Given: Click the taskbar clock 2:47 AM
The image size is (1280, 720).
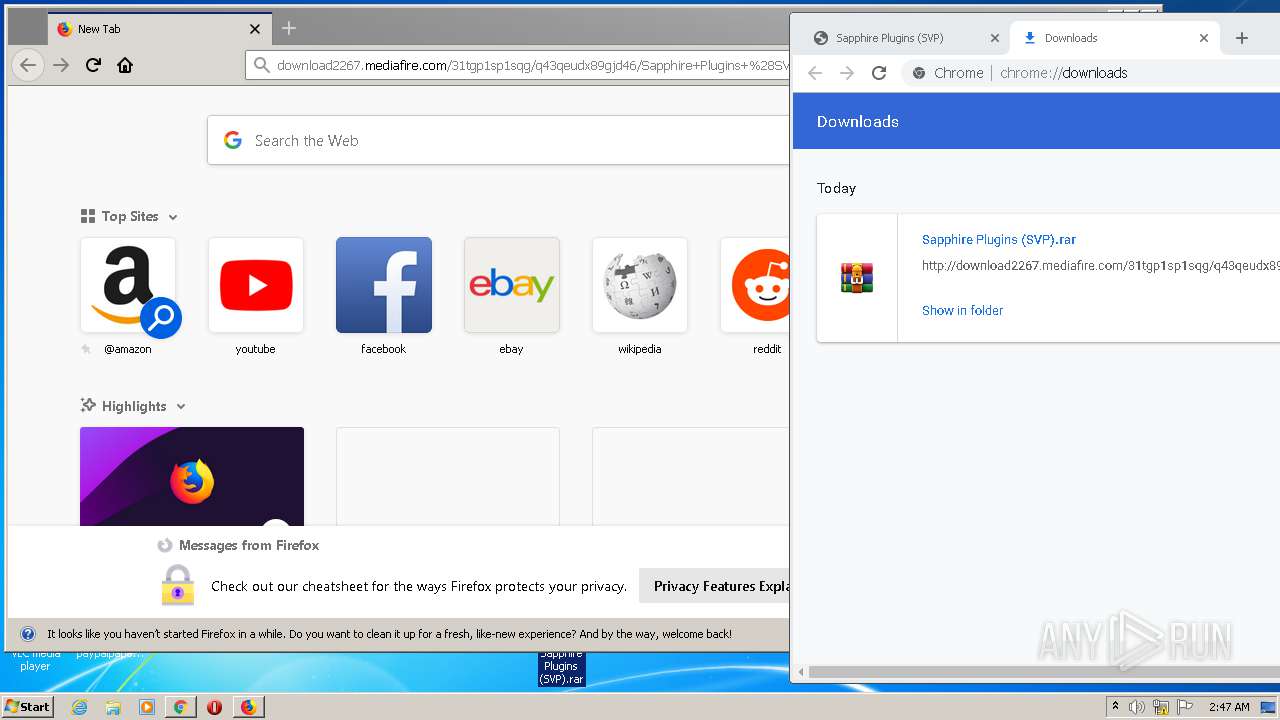Looking at the screenshot, I should click(1229, 707).
